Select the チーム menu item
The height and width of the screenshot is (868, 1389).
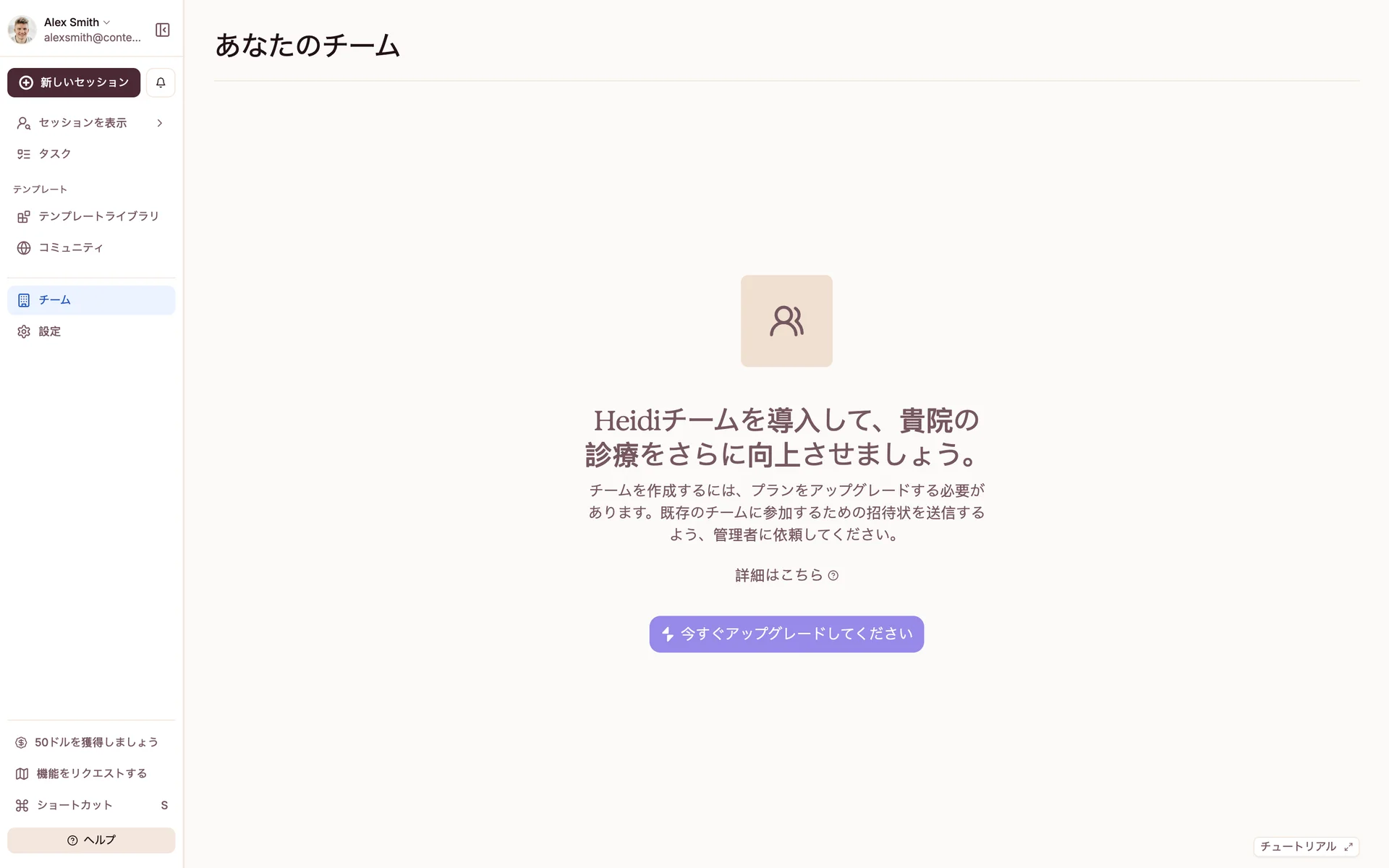click(x=91, y=300)
